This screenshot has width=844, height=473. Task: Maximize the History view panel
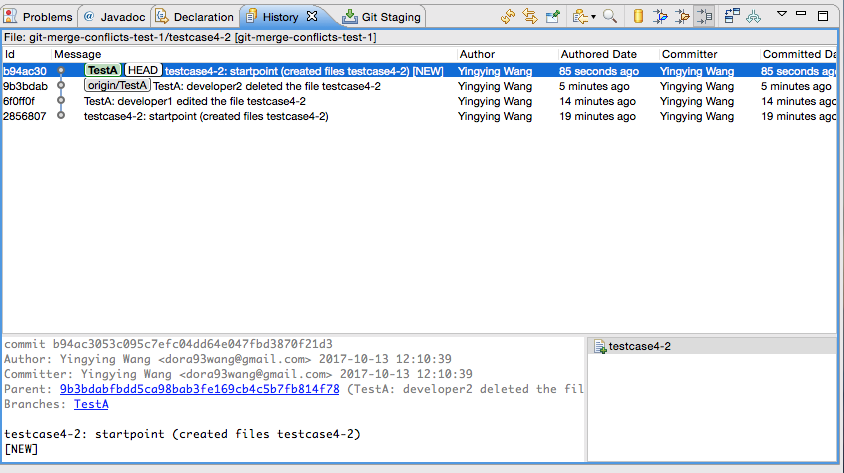823,16
